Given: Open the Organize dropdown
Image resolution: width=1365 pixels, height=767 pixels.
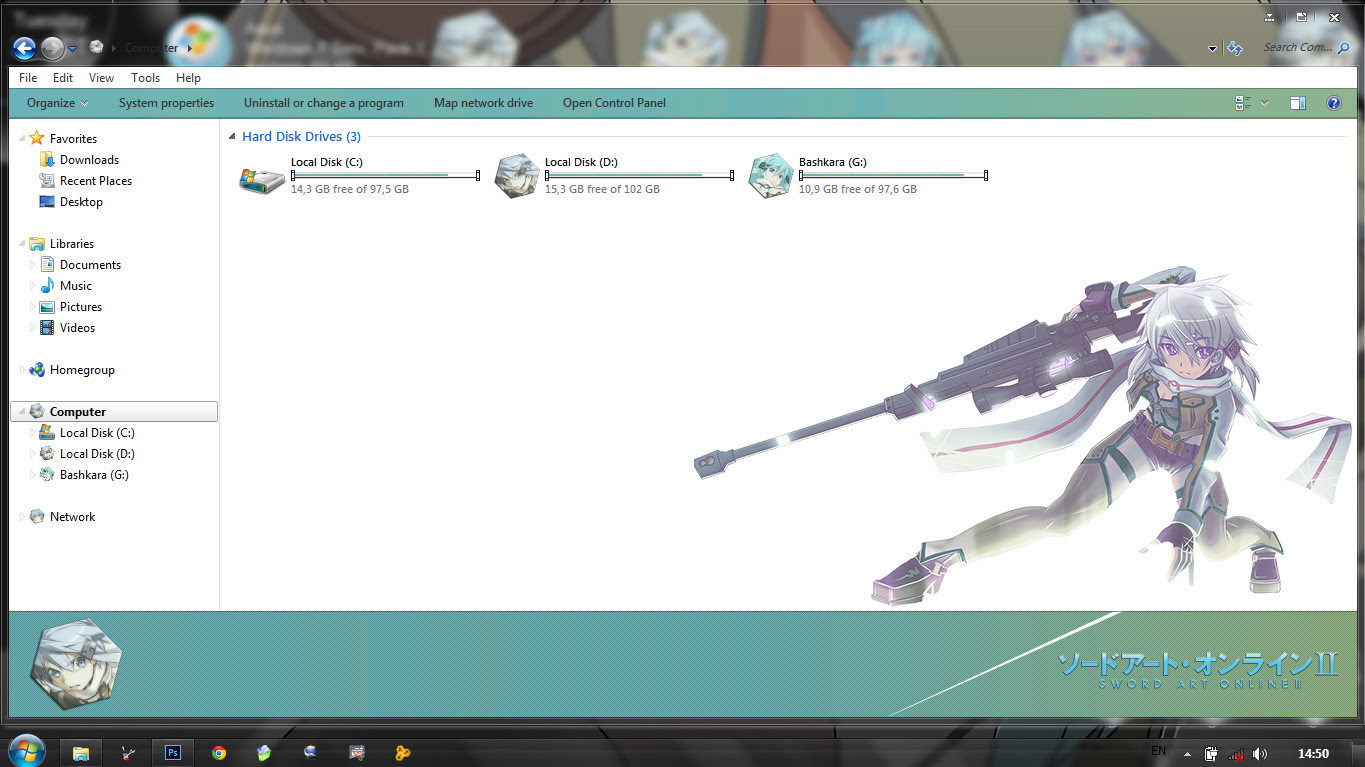Looking at the screenshot, I should click(57, 103).
